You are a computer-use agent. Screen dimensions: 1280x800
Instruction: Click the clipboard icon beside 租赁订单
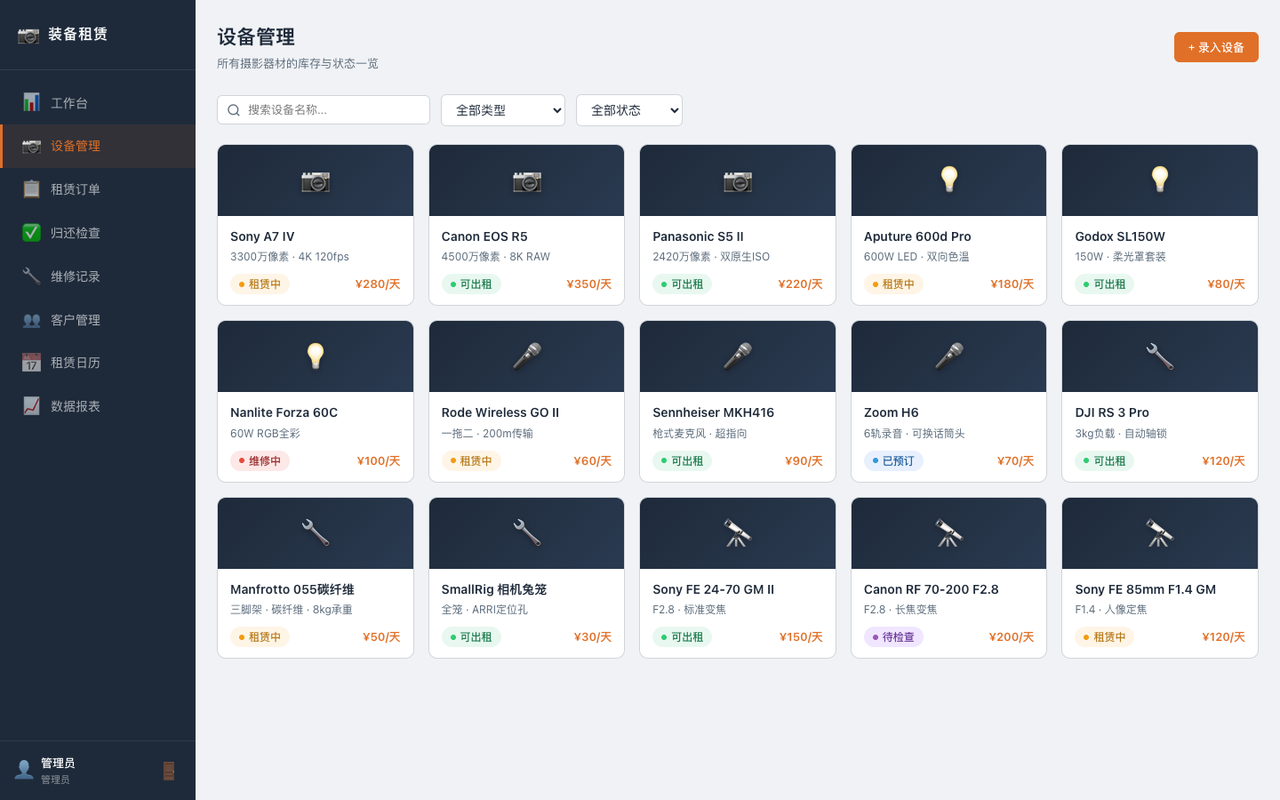point(31,189)
